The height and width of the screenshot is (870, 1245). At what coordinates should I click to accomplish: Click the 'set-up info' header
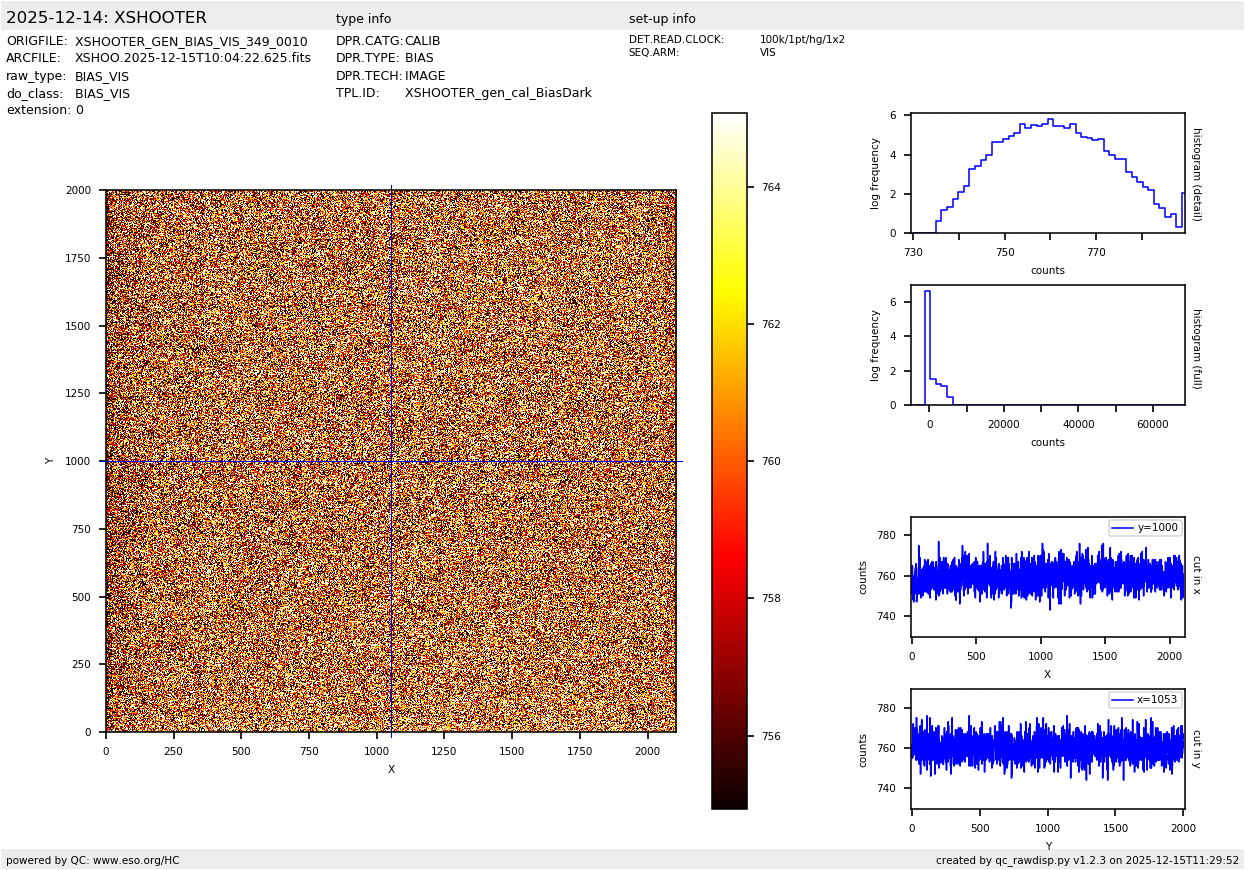(662, 19)
